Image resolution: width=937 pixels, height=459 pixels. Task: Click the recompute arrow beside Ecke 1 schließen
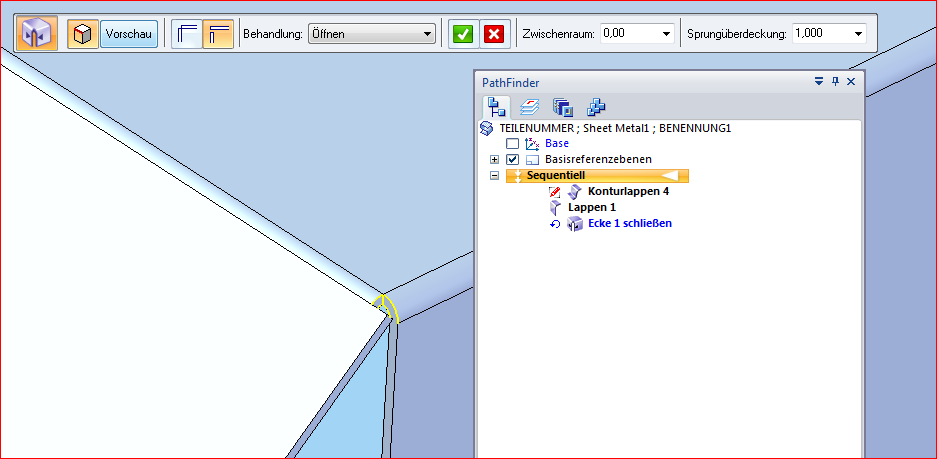(x=555, y=224)
